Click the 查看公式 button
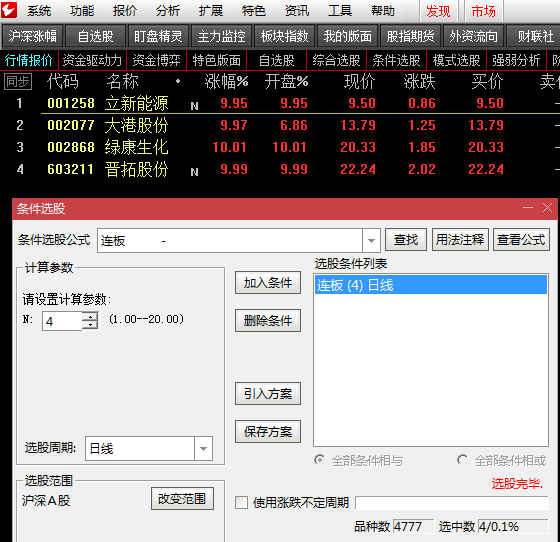Screen dimensions: 560x542 click(521, 240)
